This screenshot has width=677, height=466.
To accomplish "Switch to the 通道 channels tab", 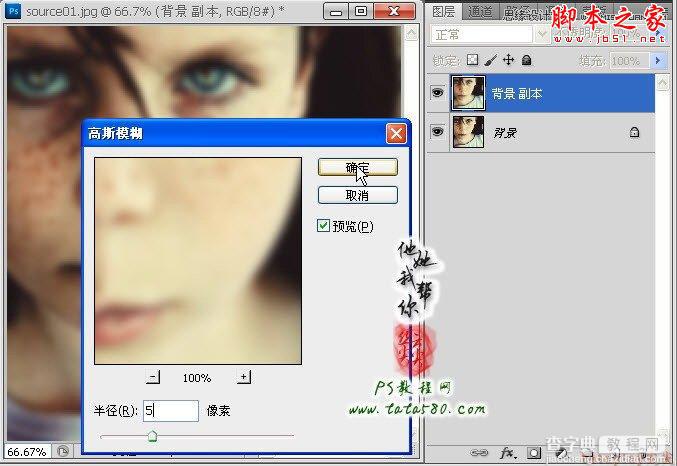I will click(x=480, y=12).
